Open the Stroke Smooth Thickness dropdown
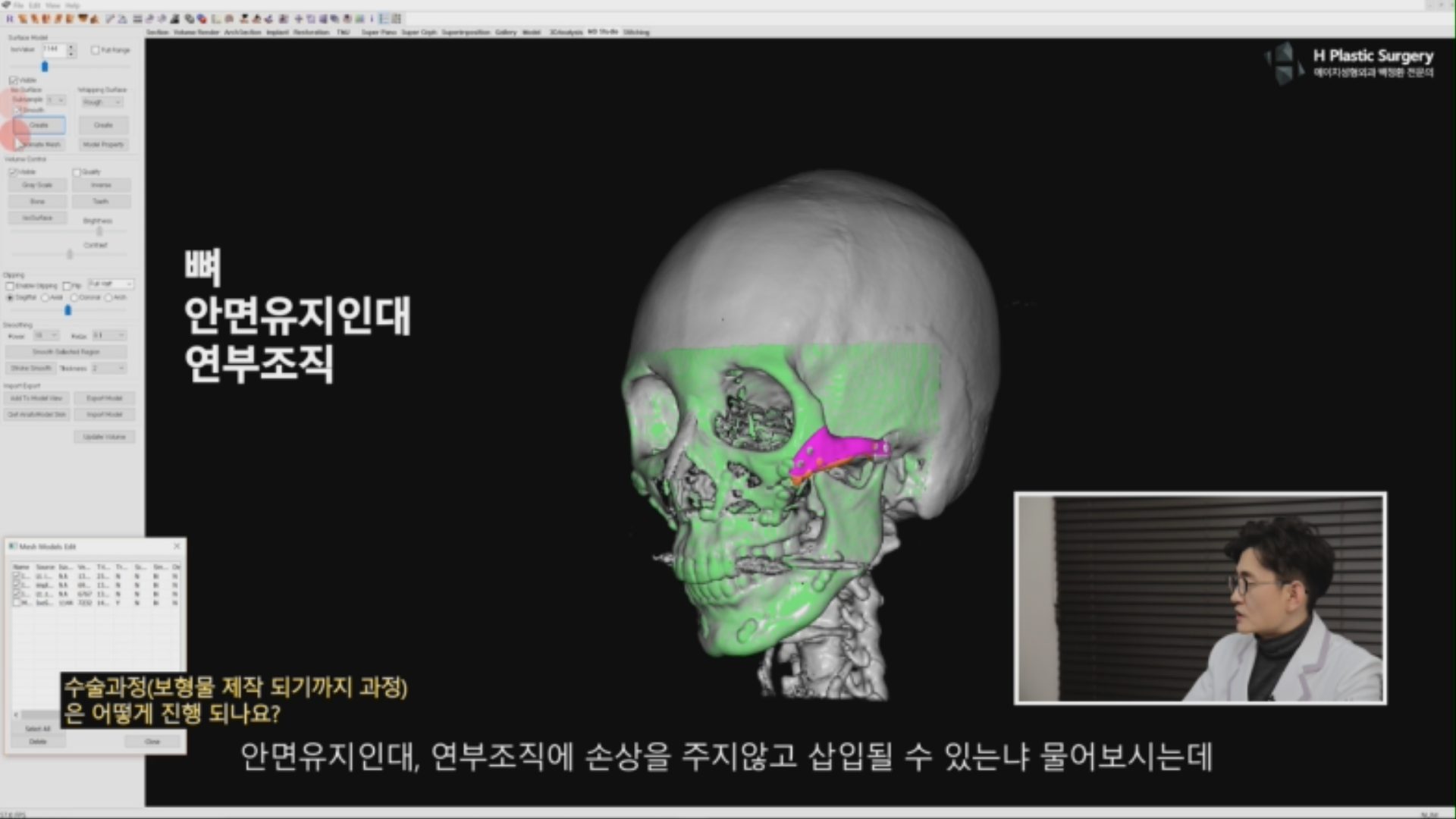The width and height of the screenshot is (1456, 819). [x=108, y=368]
